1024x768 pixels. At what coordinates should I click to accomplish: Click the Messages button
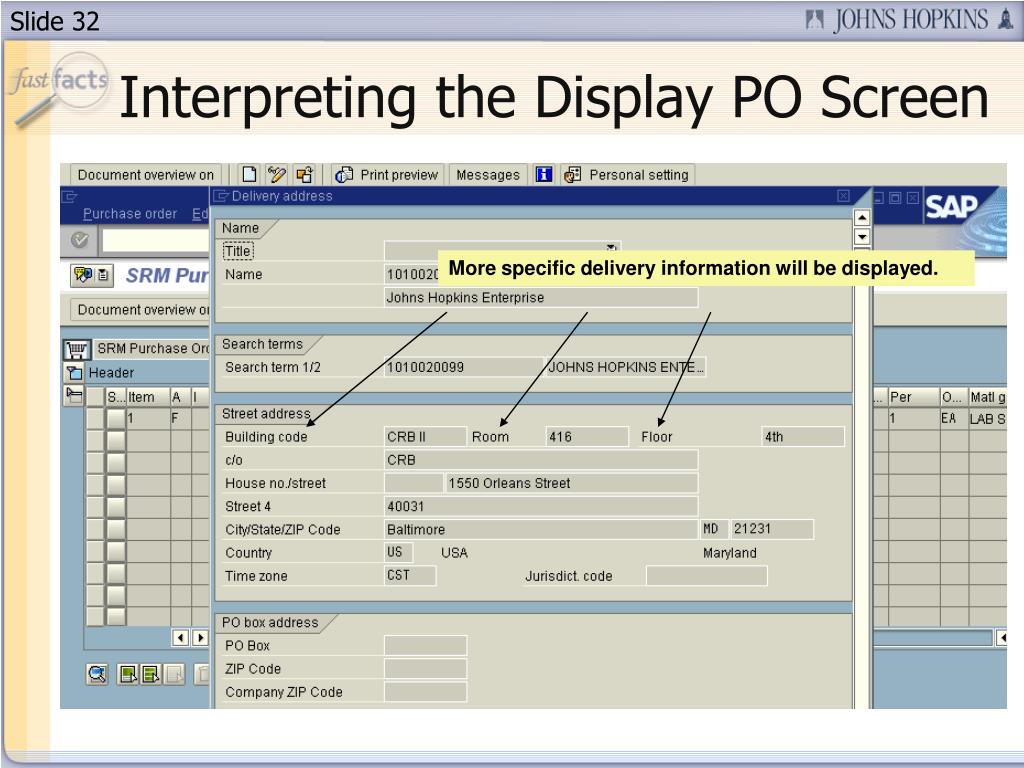(488, 174)
